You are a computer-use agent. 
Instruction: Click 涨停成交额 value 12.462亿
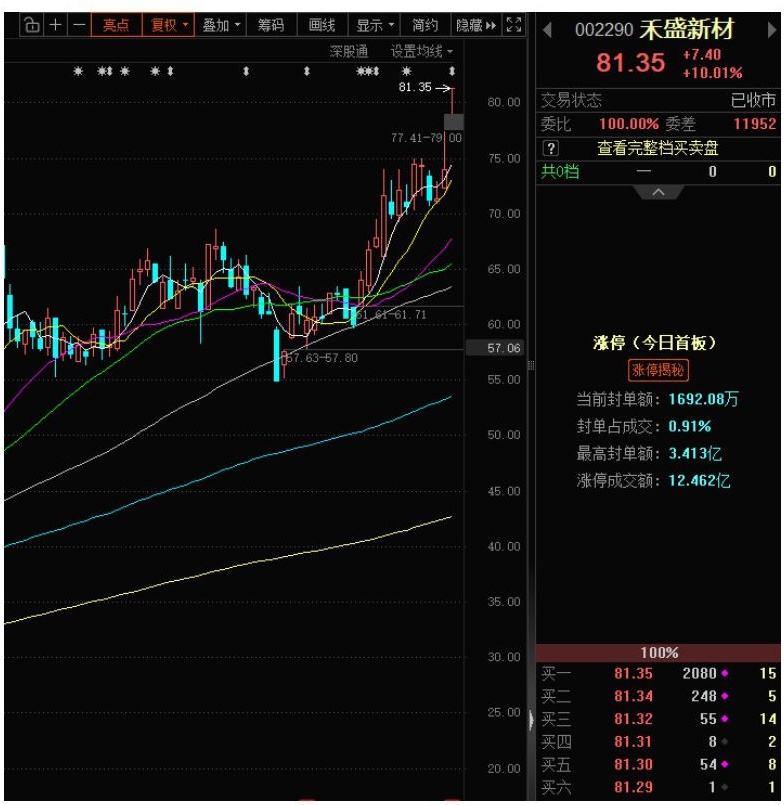coord(699,481)
